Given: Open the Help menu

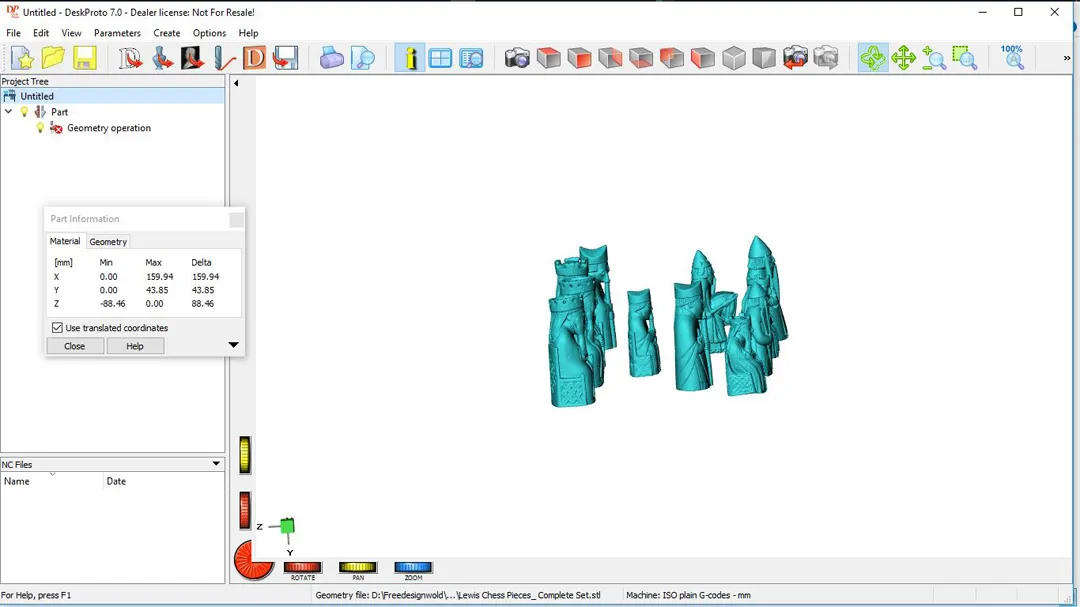Looking at the screenshot, I should click(248, 33).
